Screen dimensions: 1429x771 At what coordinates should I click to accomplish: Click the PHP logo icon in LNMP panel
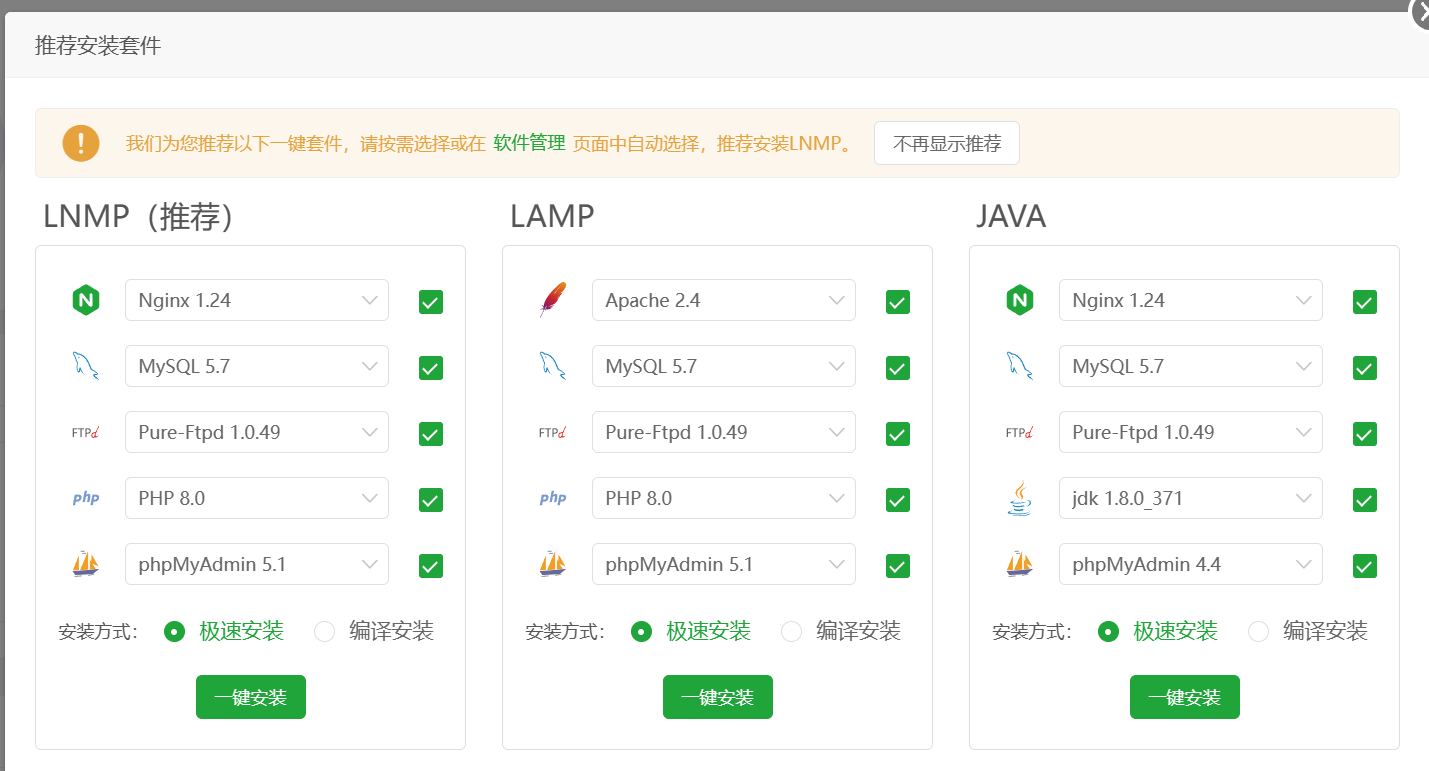coord(86,498)
